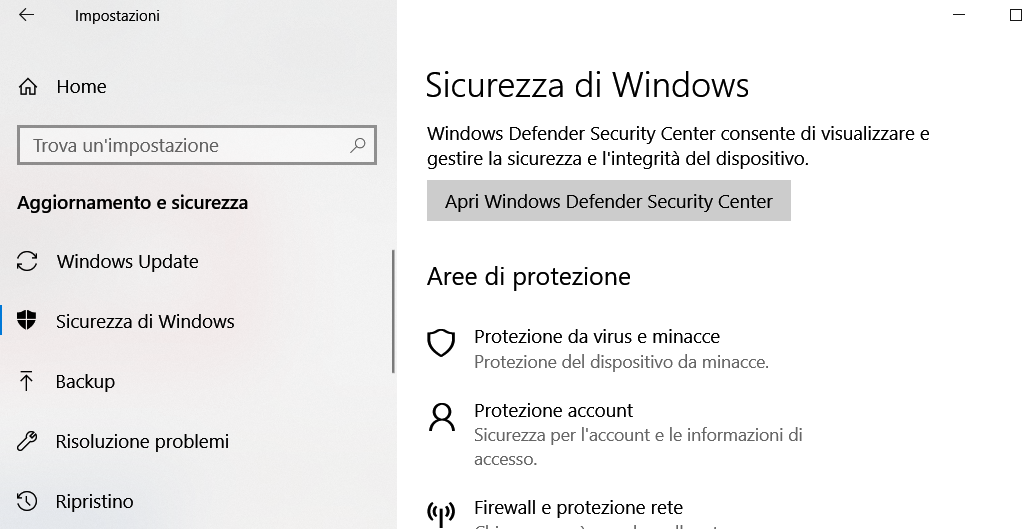Viewport: 1024px width, 529px height.
Task: Focus the Trova un'impostazione search field
Action: [x=197, y=145]
